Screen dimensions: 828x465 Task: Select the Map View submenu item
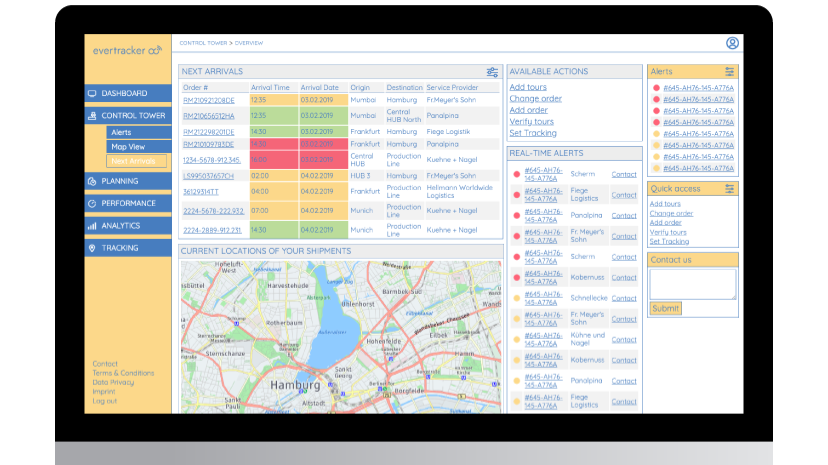coord(138,147)
